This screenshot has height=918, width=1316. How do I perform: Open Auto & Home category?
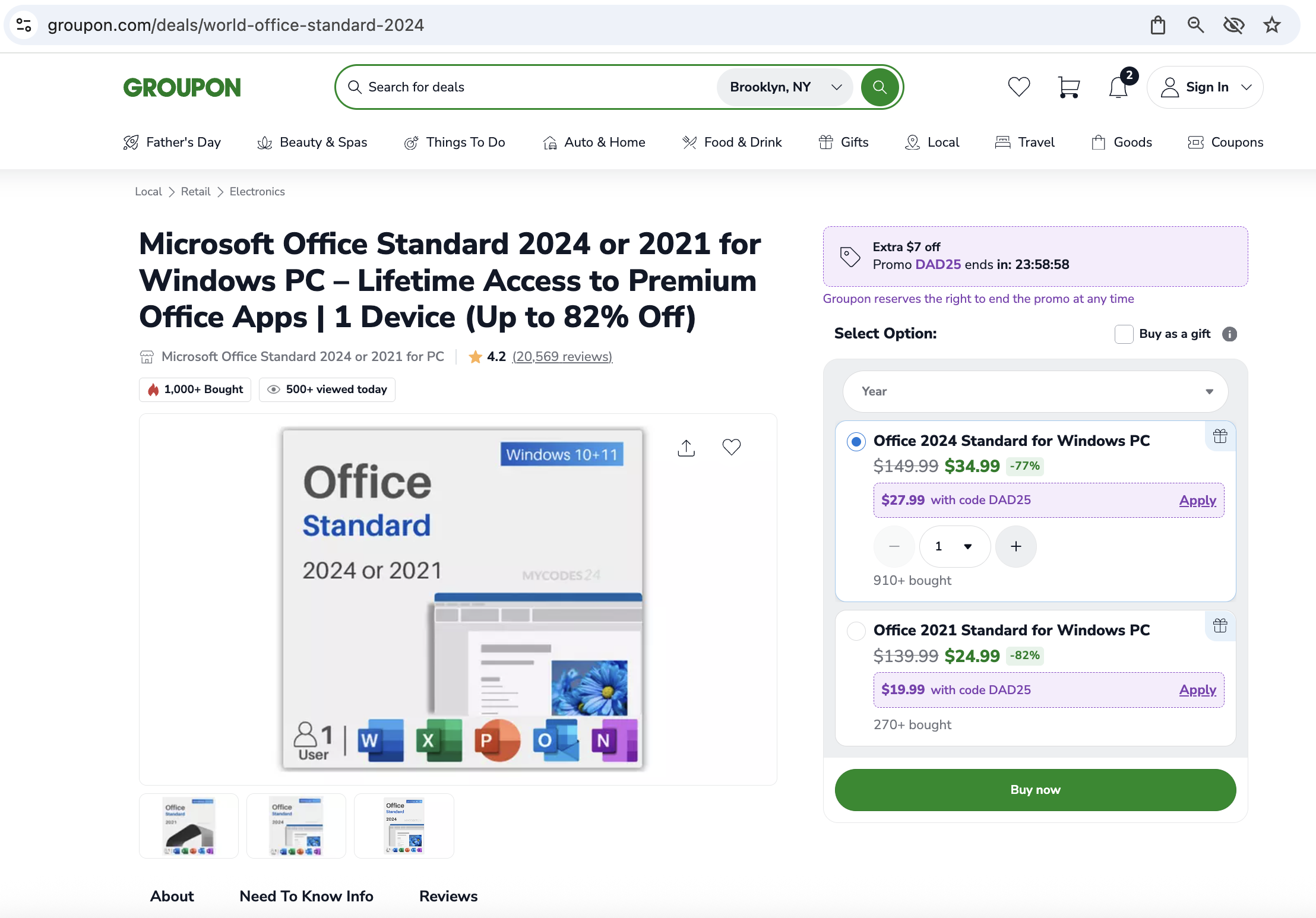[x=594, y=143]
